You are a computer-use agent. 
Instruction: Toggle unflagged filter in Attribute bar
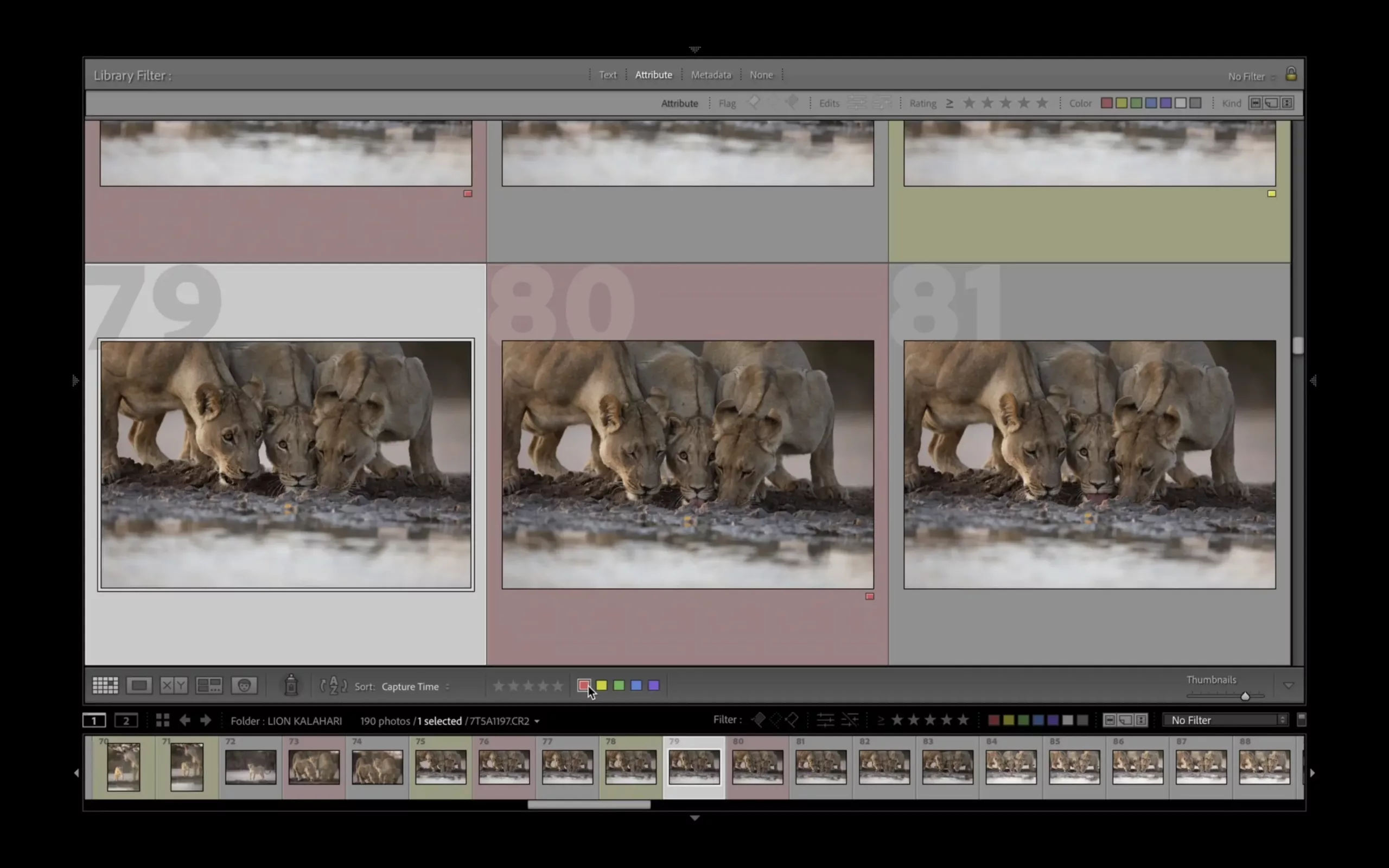point(773,103)
